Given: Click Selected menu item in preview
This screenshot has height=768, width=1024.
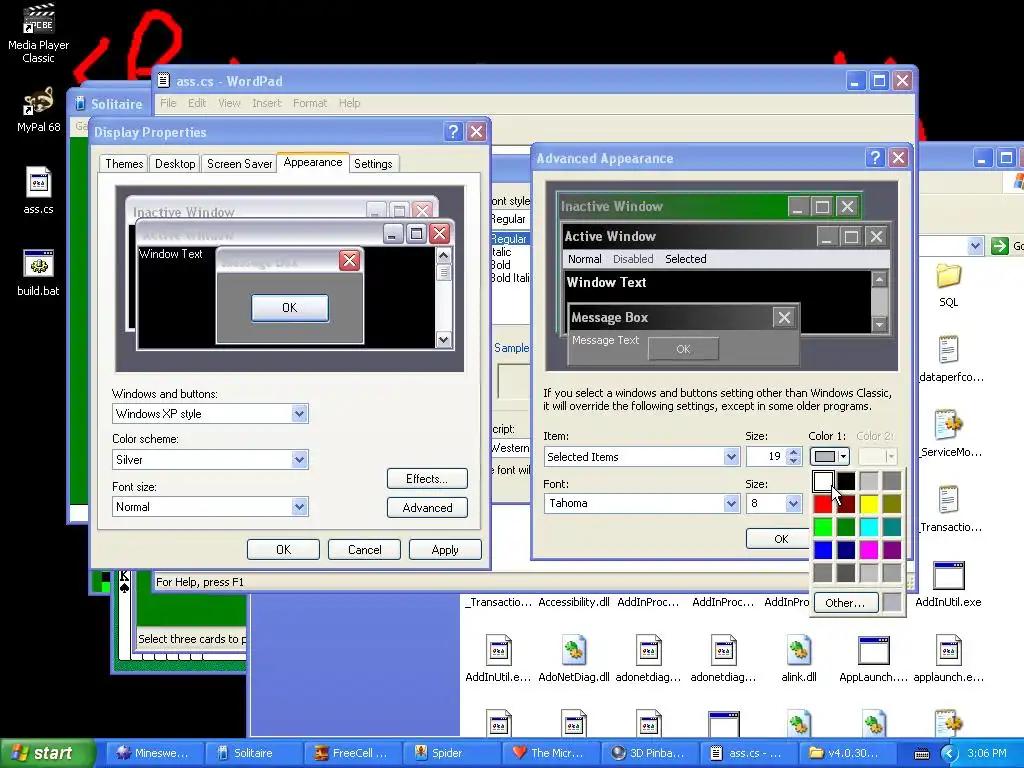Looking at the screenshot, I should pos(686,259).
